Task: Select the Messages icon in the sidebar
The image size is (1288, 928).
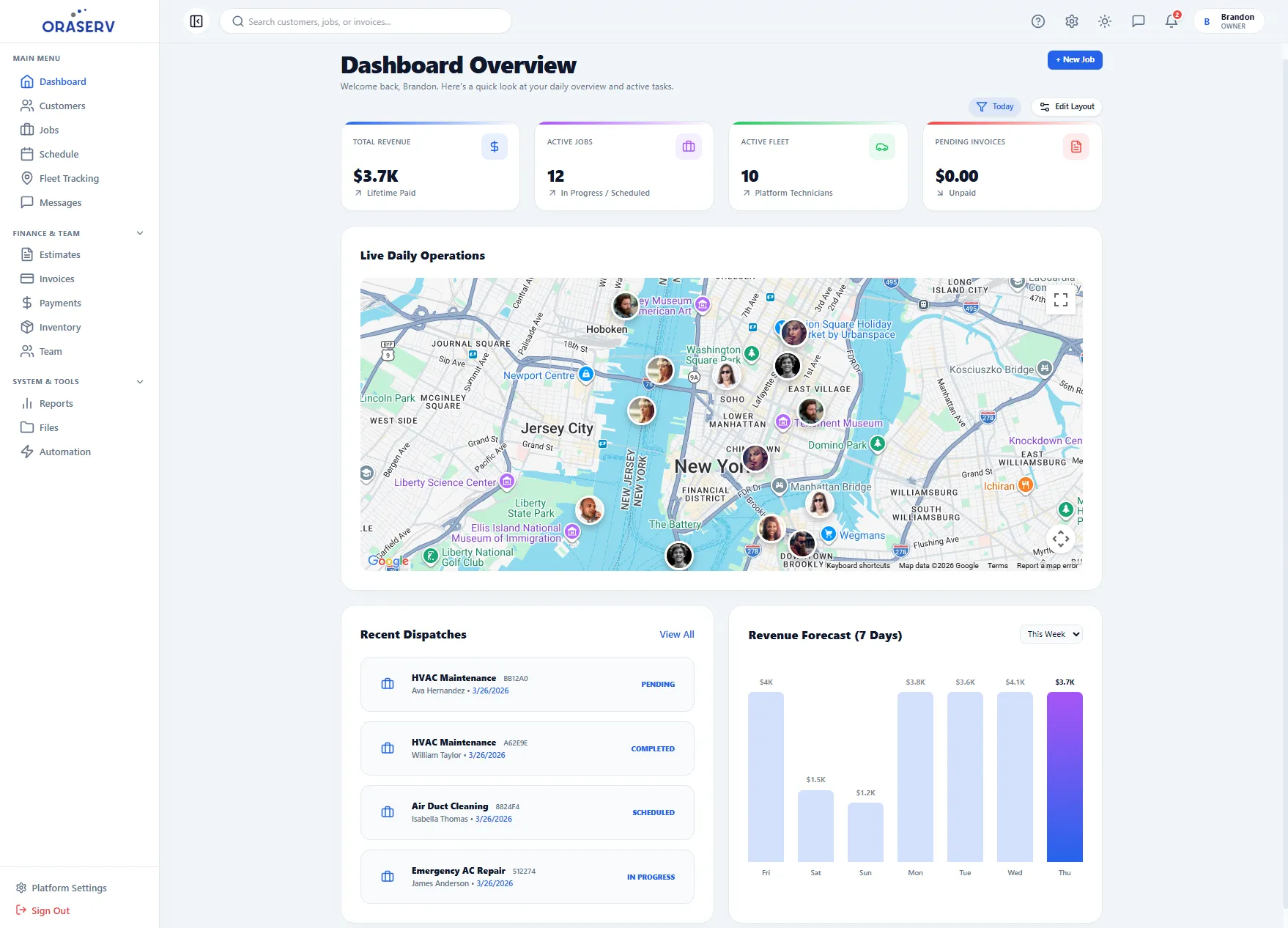Action: click(x=28, y=202)
